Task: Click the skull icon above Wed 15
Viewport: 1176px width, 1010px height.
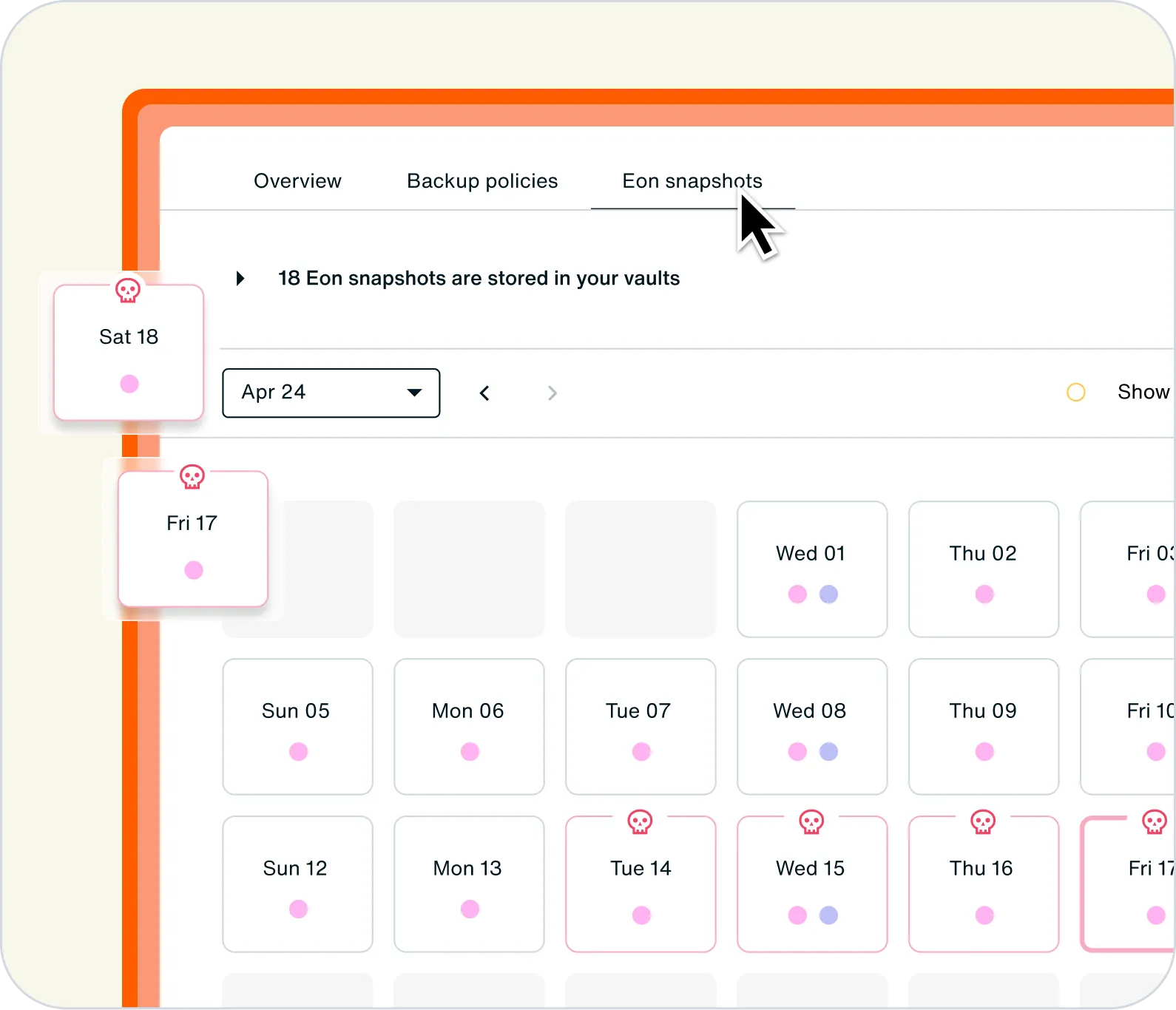Action: [811, 821]
